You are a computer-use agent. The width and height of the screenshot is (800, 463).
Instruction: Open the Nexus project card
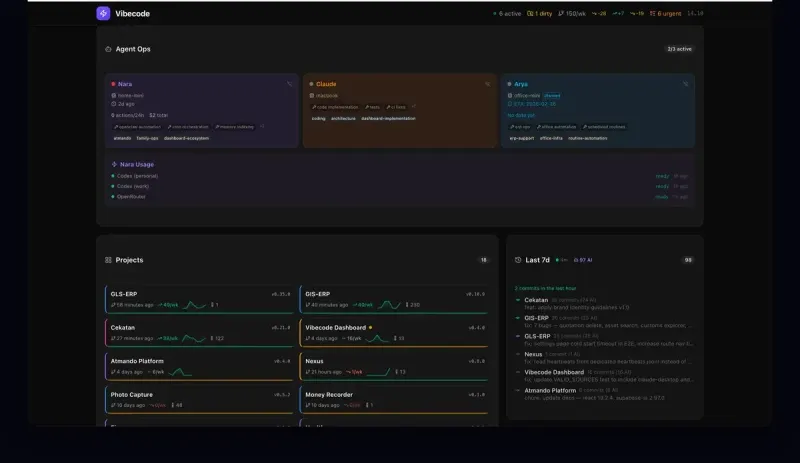tap(394, 367)
